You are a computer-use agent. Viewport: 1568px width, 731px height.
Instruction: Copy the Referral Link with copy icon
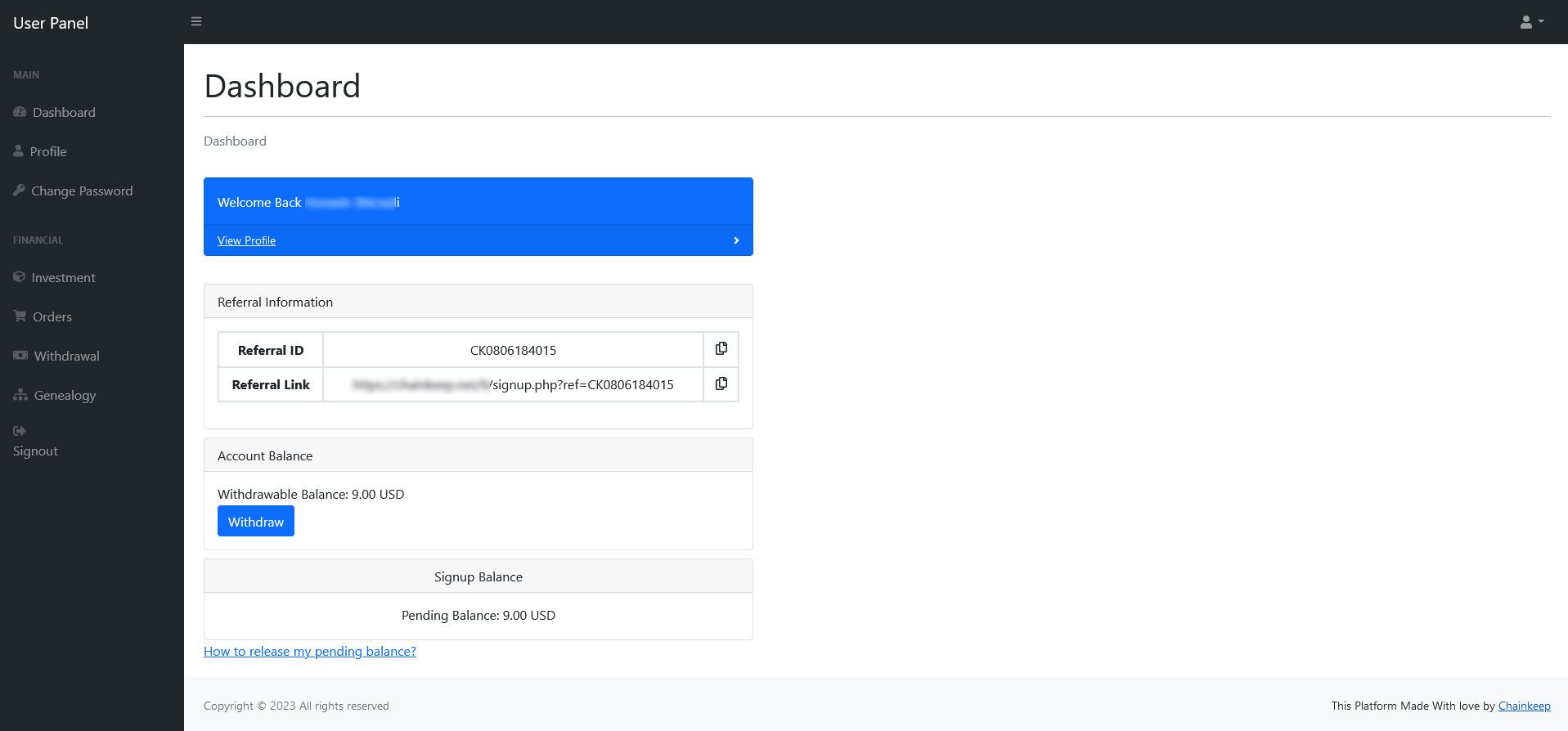721,383
